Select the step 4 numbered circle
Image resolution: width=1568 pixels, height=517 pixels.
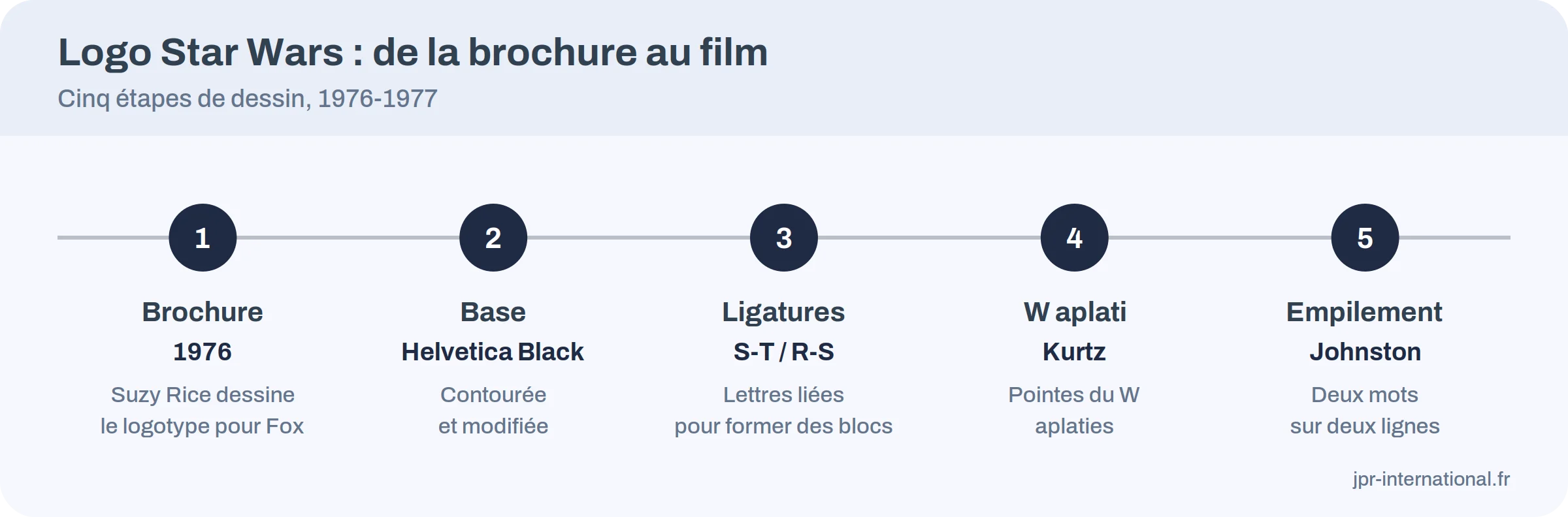click(x=1075, y=238)
